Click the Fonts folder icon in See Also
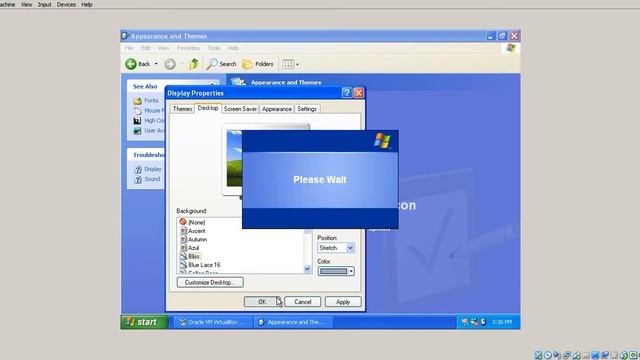Viewport: 640px width, 360px height. 138,101
